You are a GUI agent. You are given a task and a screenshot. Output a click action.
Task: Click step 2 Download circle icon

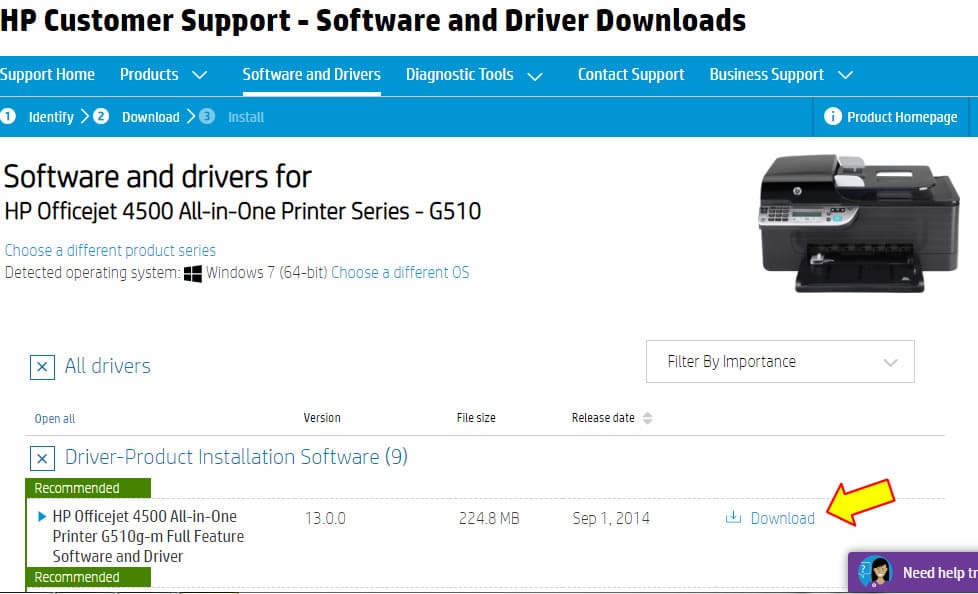[x=101, y=117]
